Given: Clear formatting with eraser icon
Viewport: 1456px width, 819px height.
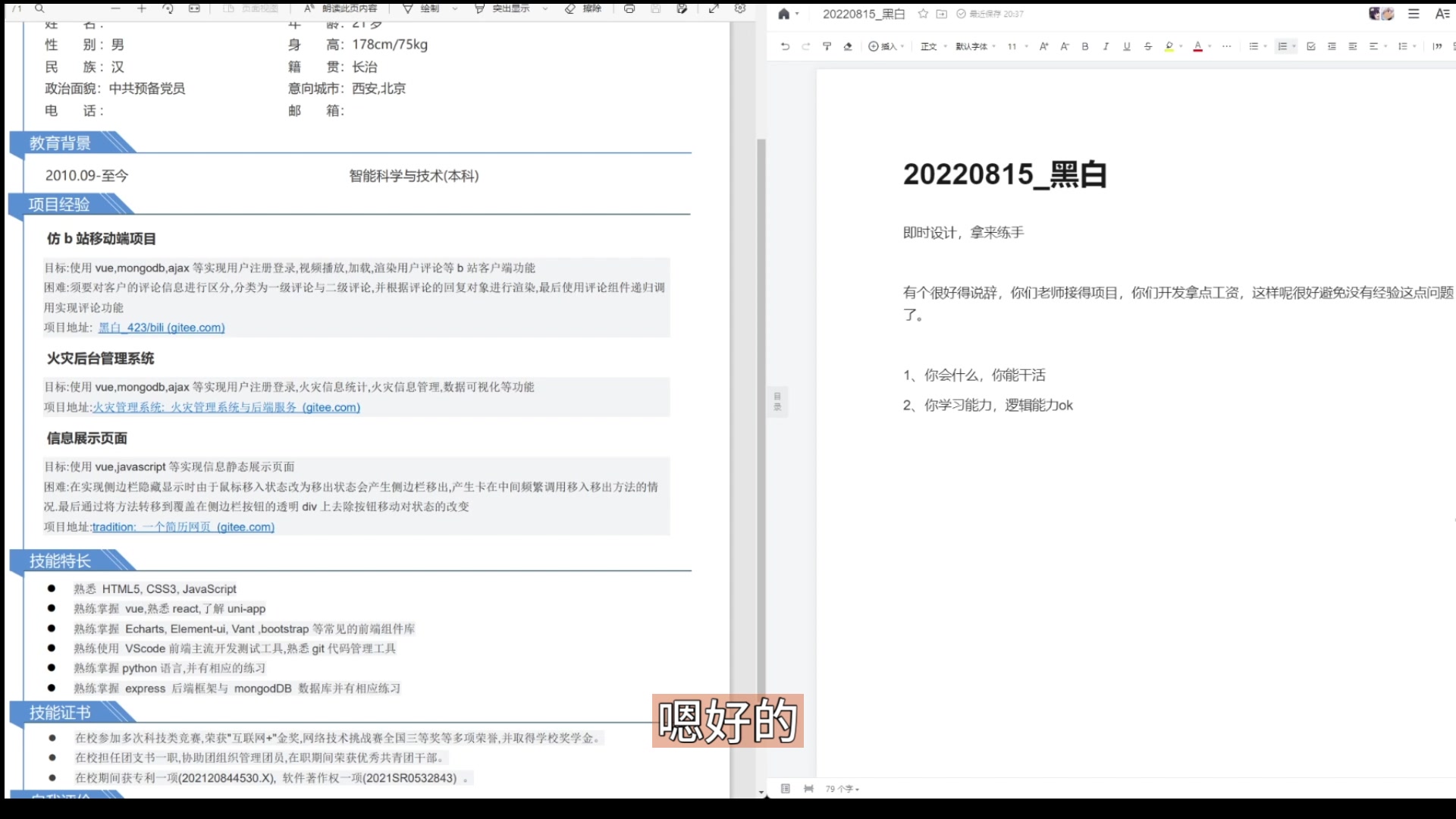Looking at the screenshot, I should point(848,46).
